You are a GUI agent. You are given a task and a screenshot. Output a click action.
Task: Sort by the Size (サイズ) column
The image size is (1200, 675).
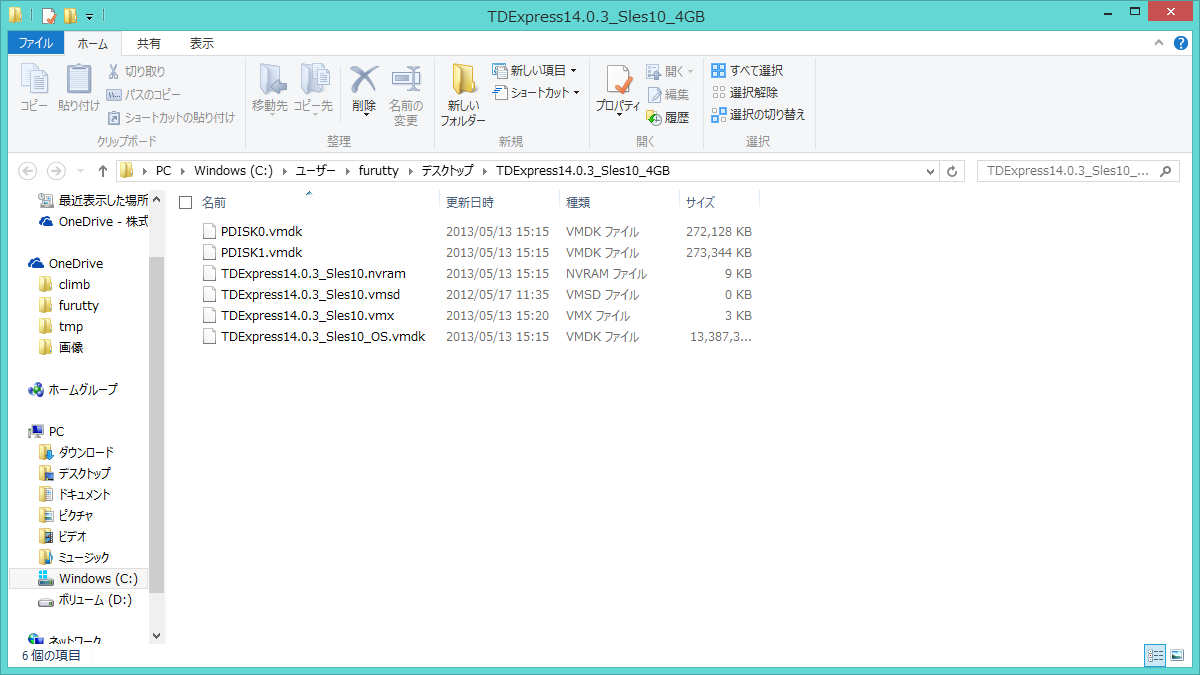click(x=700, y=202)
